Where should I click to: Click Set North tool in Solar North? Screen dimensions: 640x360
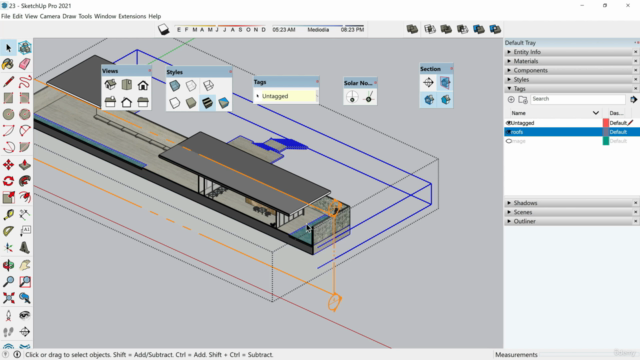click(369, 97)
